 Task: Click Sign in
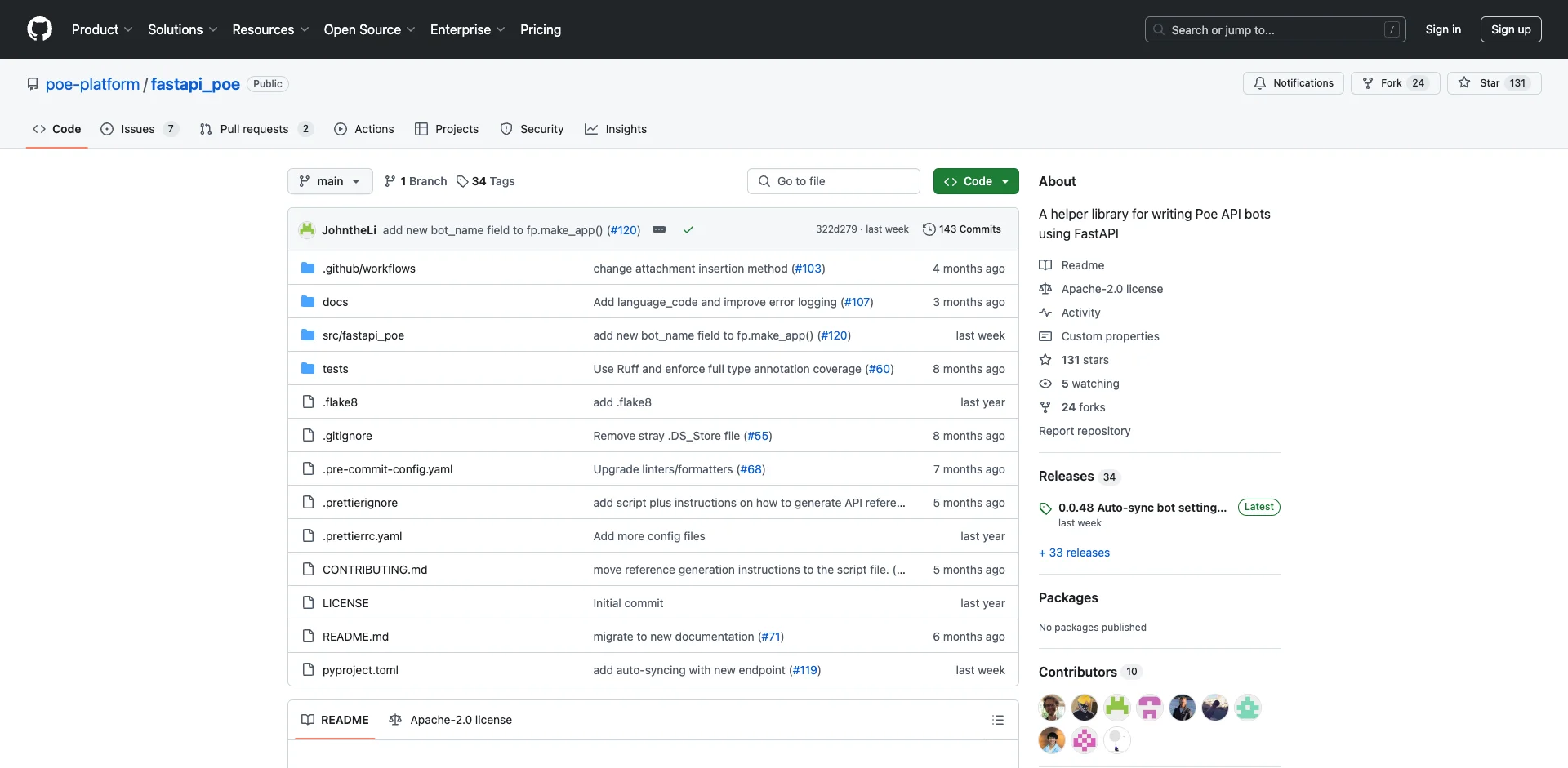tap(1443, 29)
